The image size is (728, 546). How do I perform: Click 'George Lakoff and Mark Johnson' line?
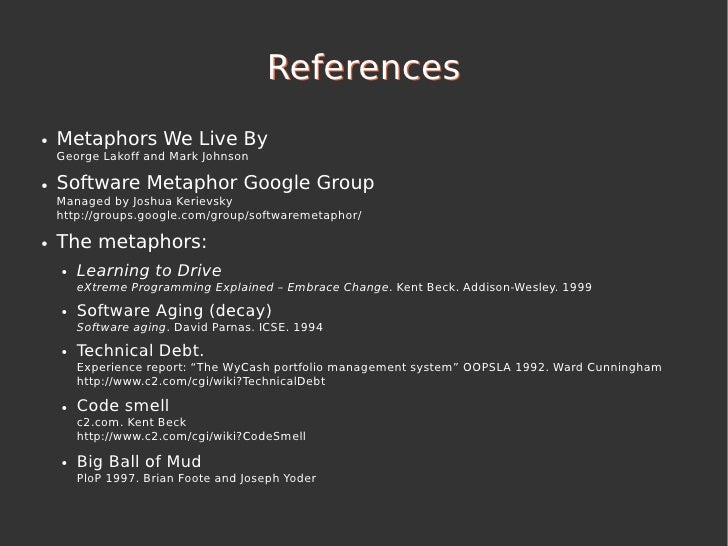click(x=152, y=156)
